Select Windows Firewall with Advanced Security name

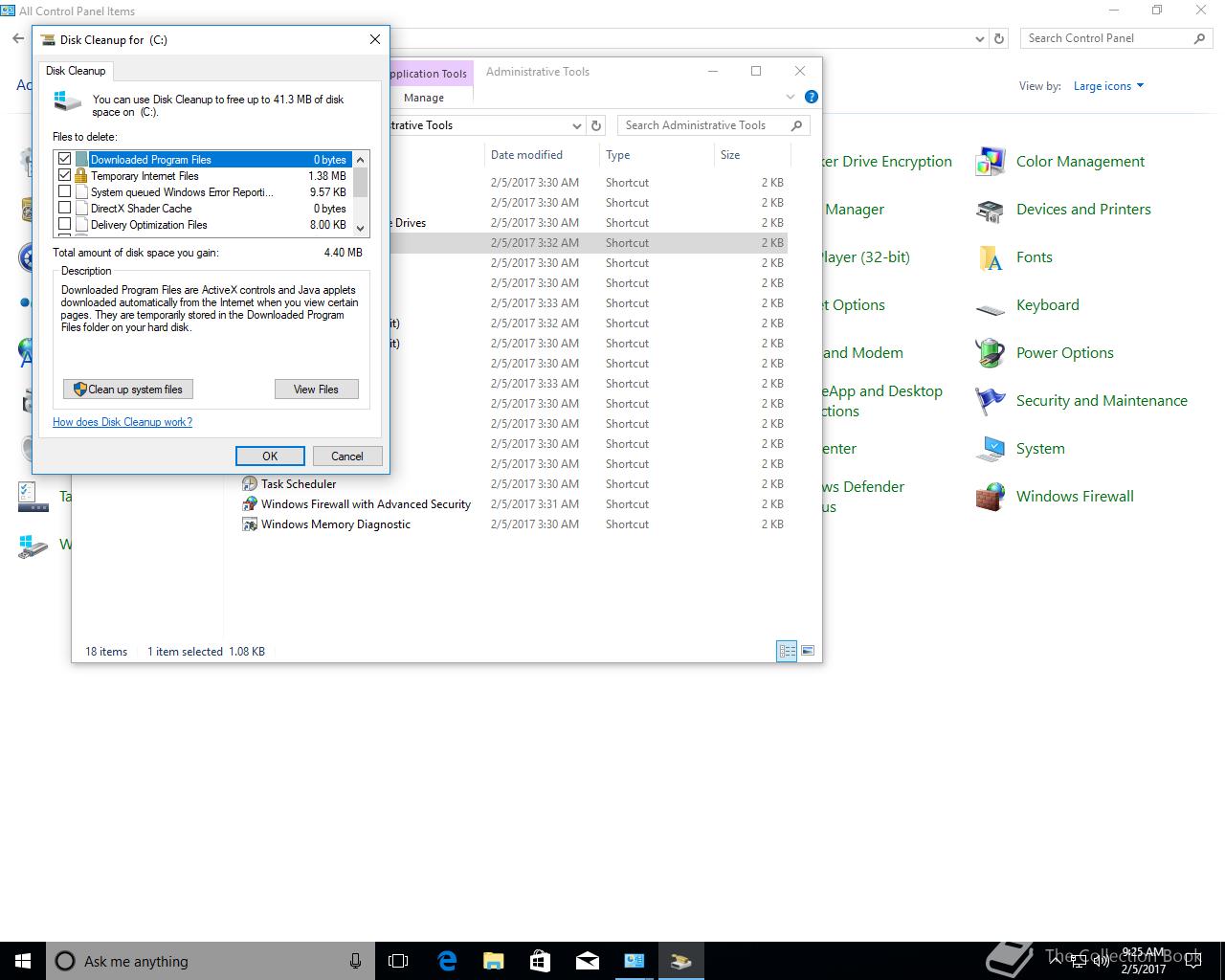click(366, 504)
